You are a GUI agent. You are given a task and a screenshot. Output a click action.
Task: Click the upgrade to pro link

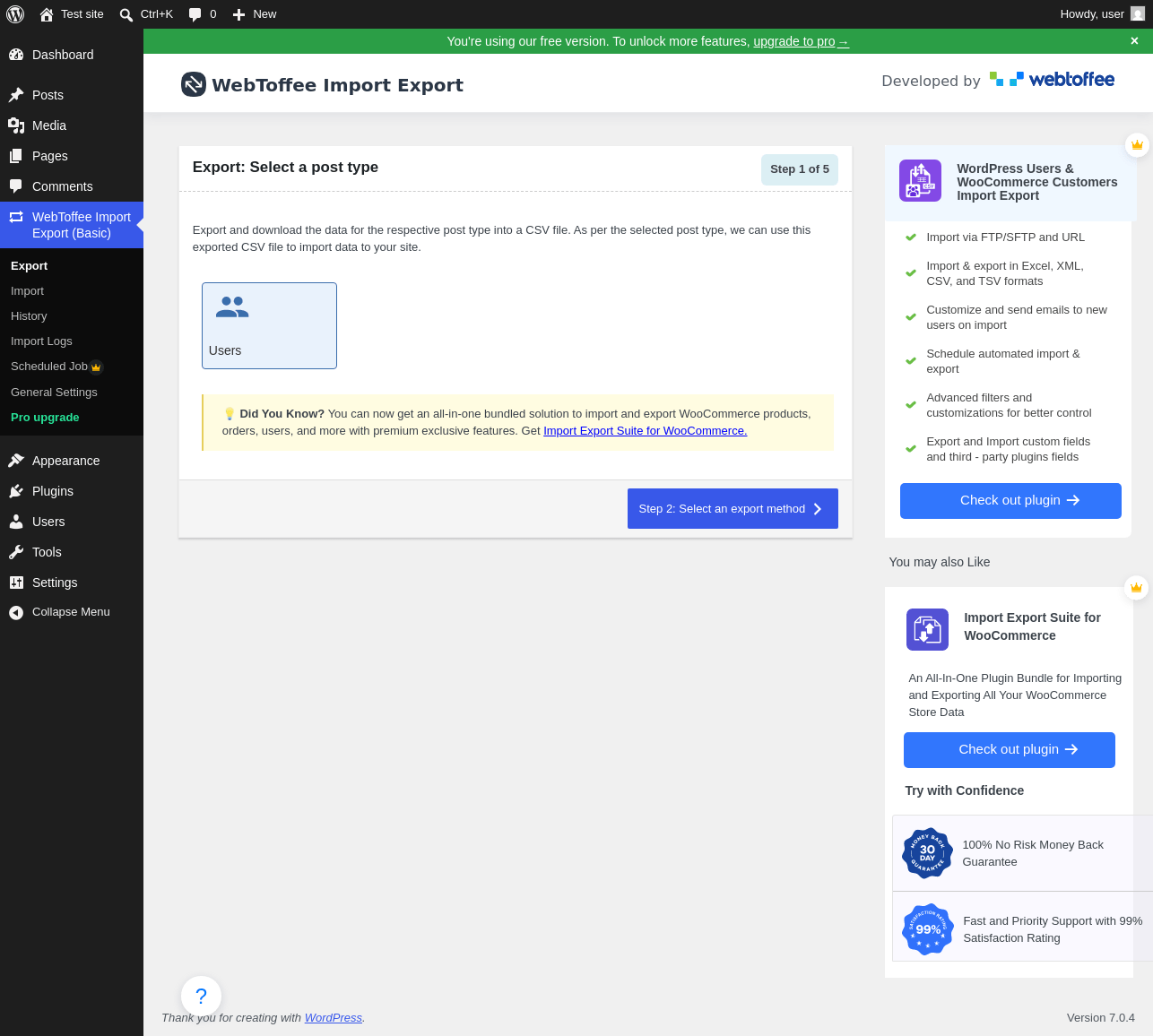(801, 41)
